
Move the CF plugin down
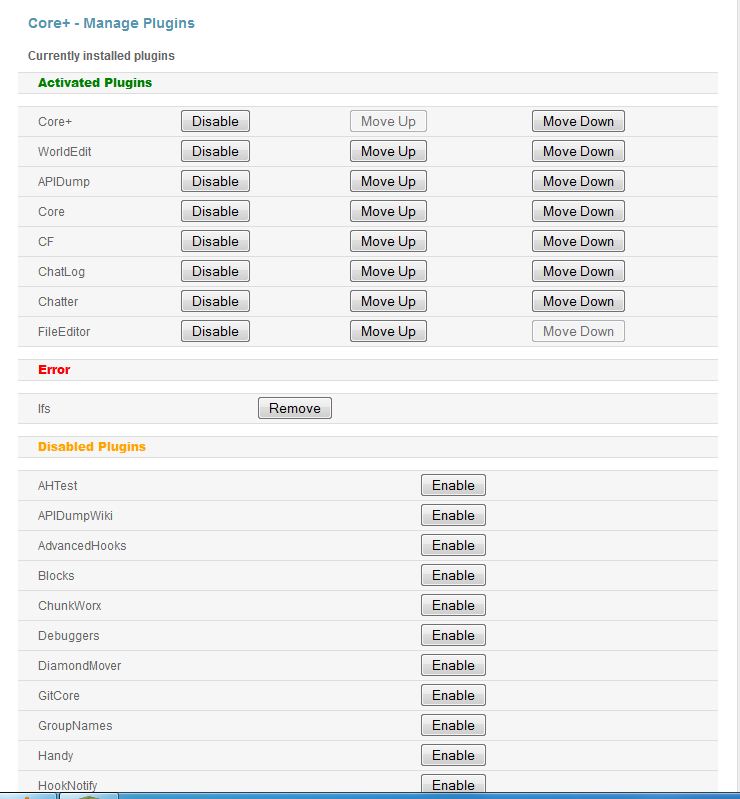578,241
